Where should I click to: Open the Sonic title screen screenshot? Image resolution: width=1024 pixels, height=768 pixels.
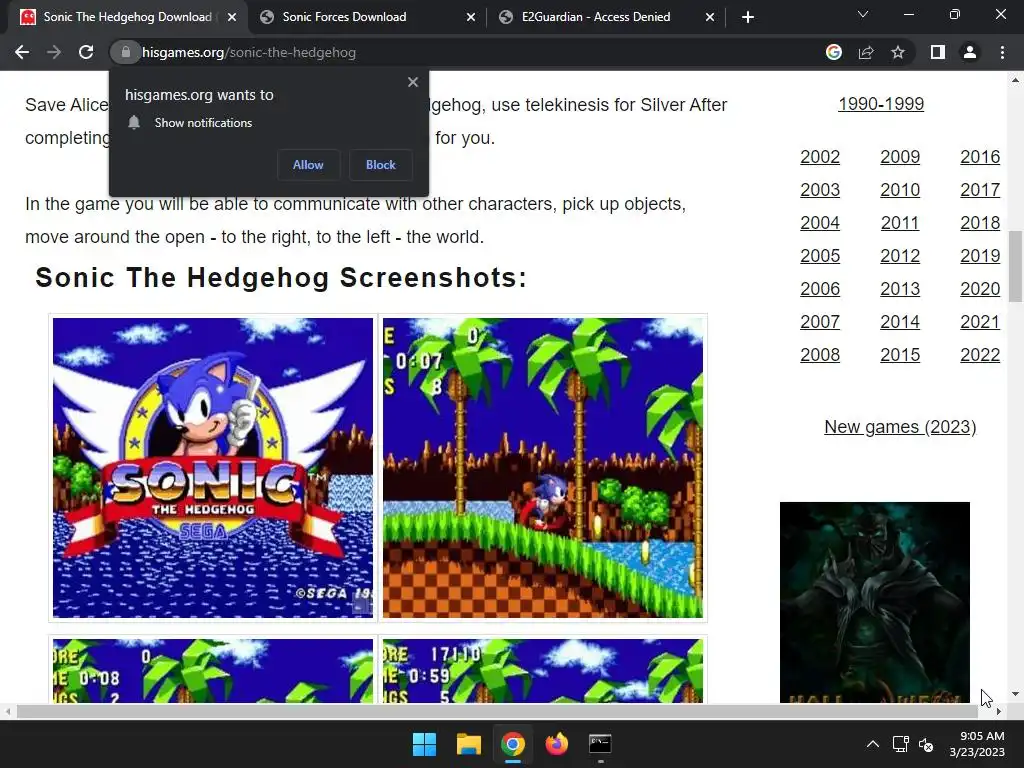click(x=213, y=468)
